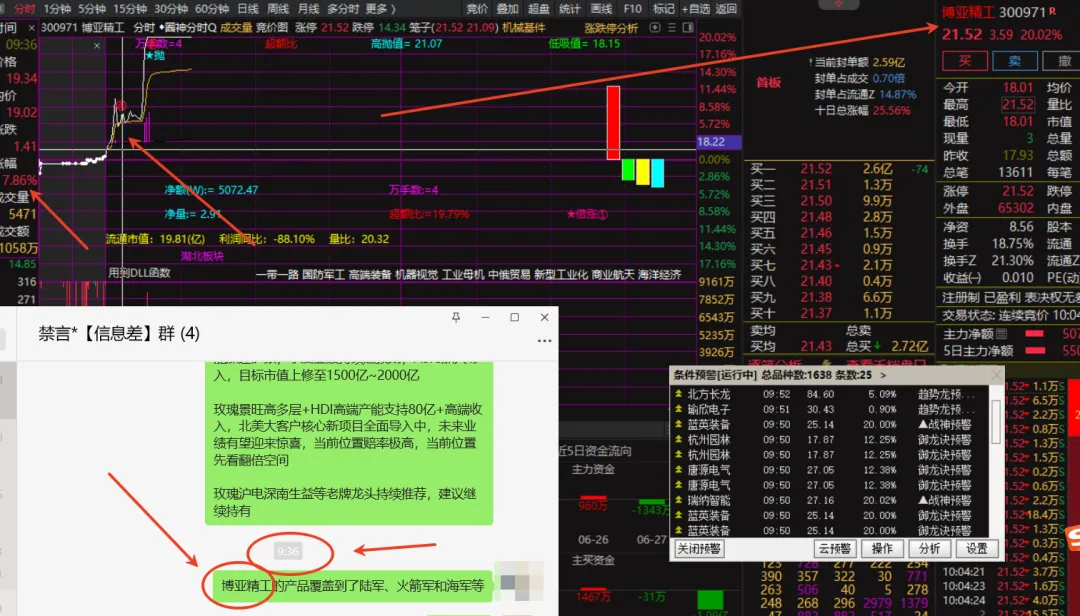Click the 国防军工 sector link

pyautogui.click(x=324, y=276)
